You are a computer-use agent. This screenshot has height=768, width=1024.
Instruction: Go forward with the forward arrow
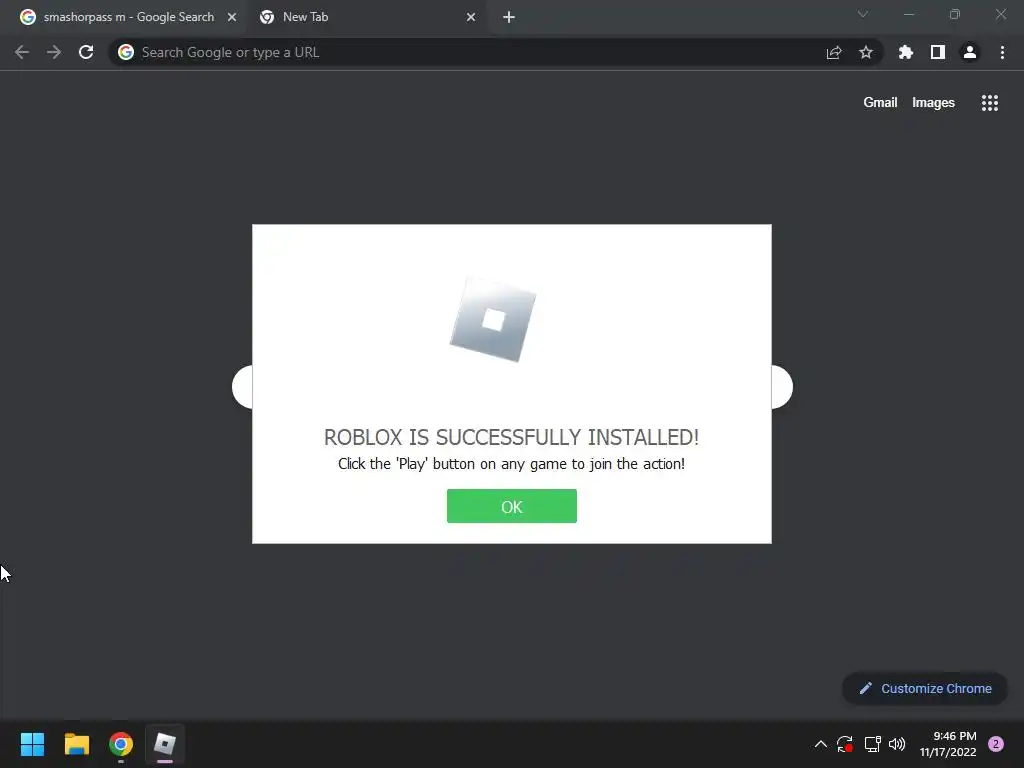point(54,52)
